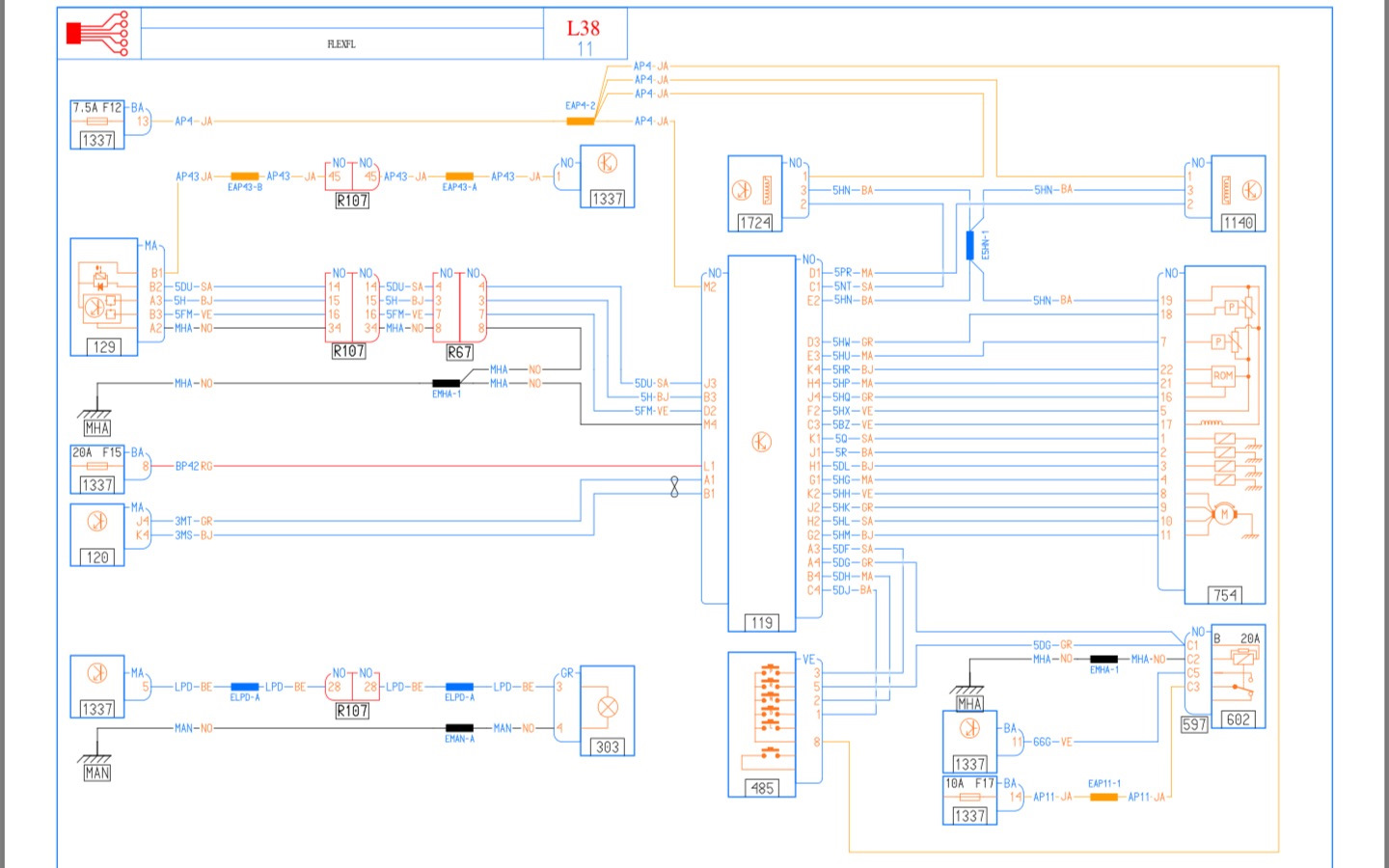
Task: Click the black EMAN-A splice
Action: click(x=459, y=728)
